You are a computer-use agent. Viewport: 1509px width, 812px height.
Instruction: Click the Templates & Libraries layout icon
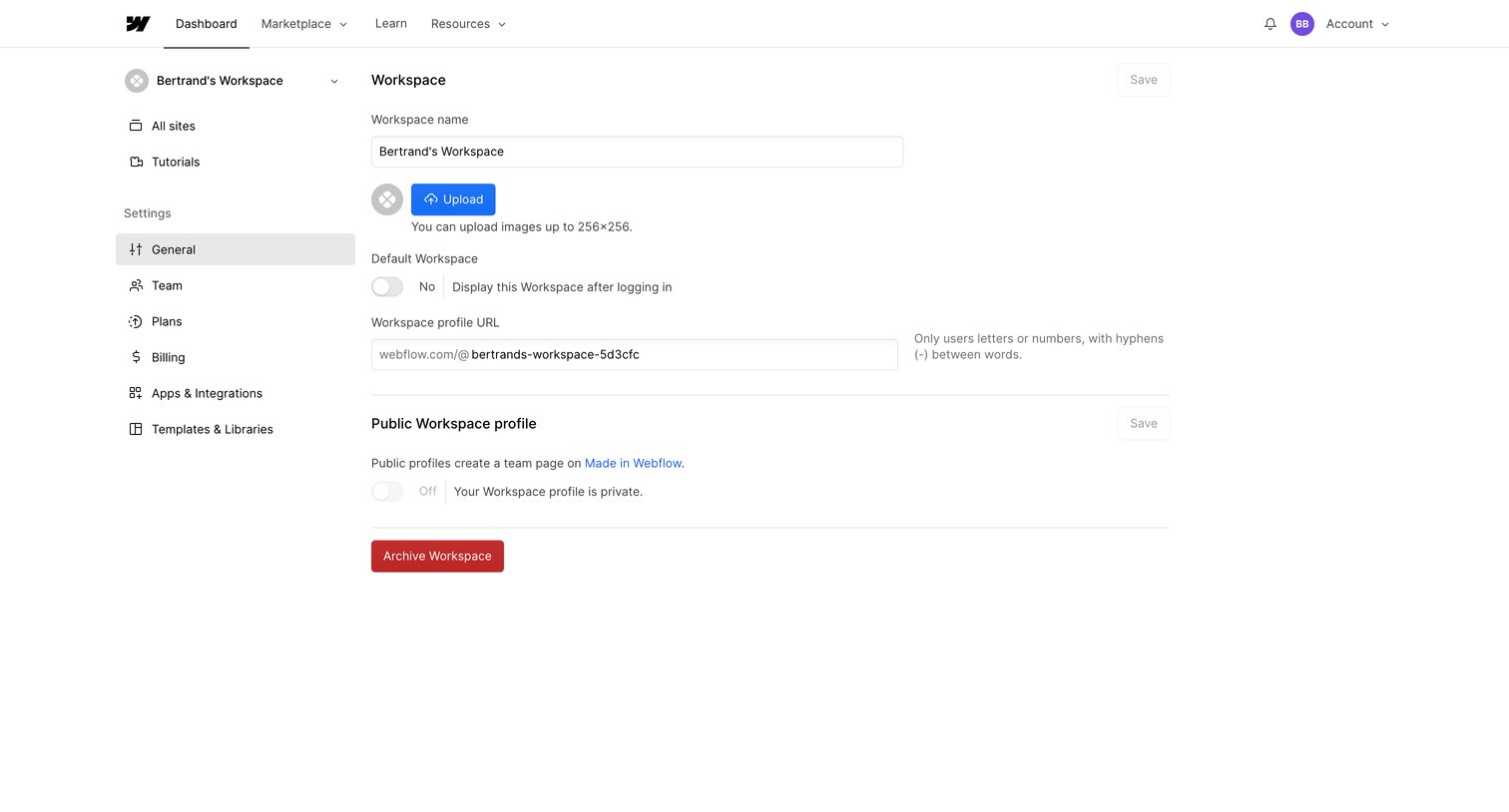point(136,429)
